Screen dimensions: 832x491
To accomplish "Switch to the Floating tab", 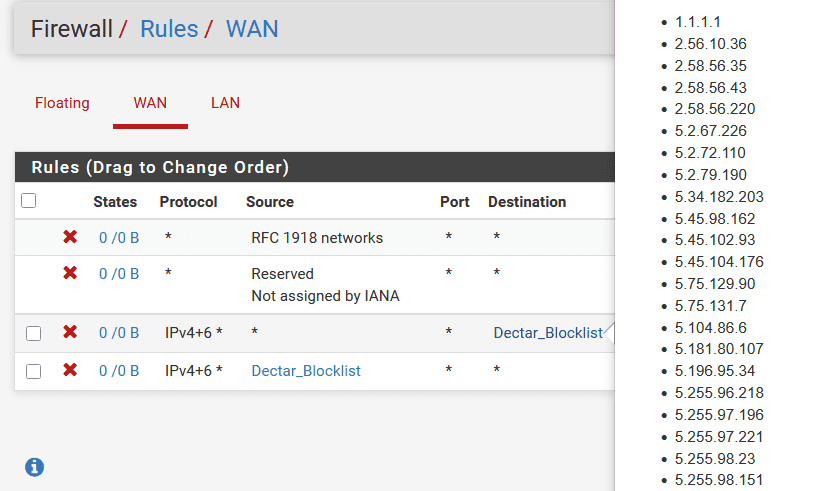I will (62, 103).
